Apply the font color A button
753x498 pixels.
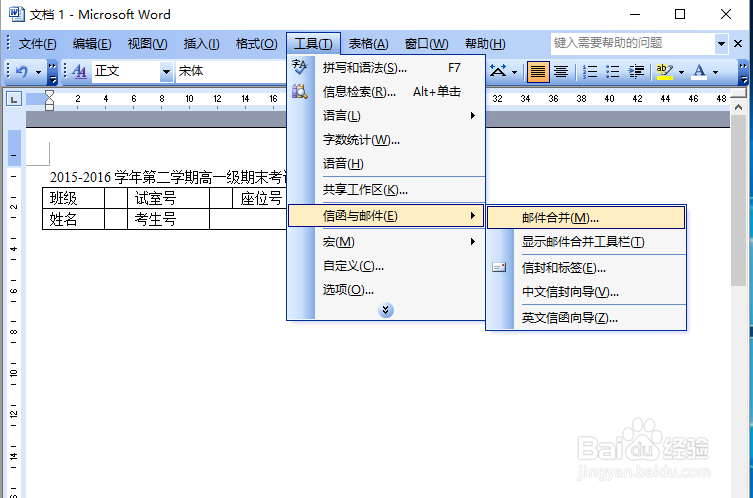pyautogui.click(x=699, y=72)
